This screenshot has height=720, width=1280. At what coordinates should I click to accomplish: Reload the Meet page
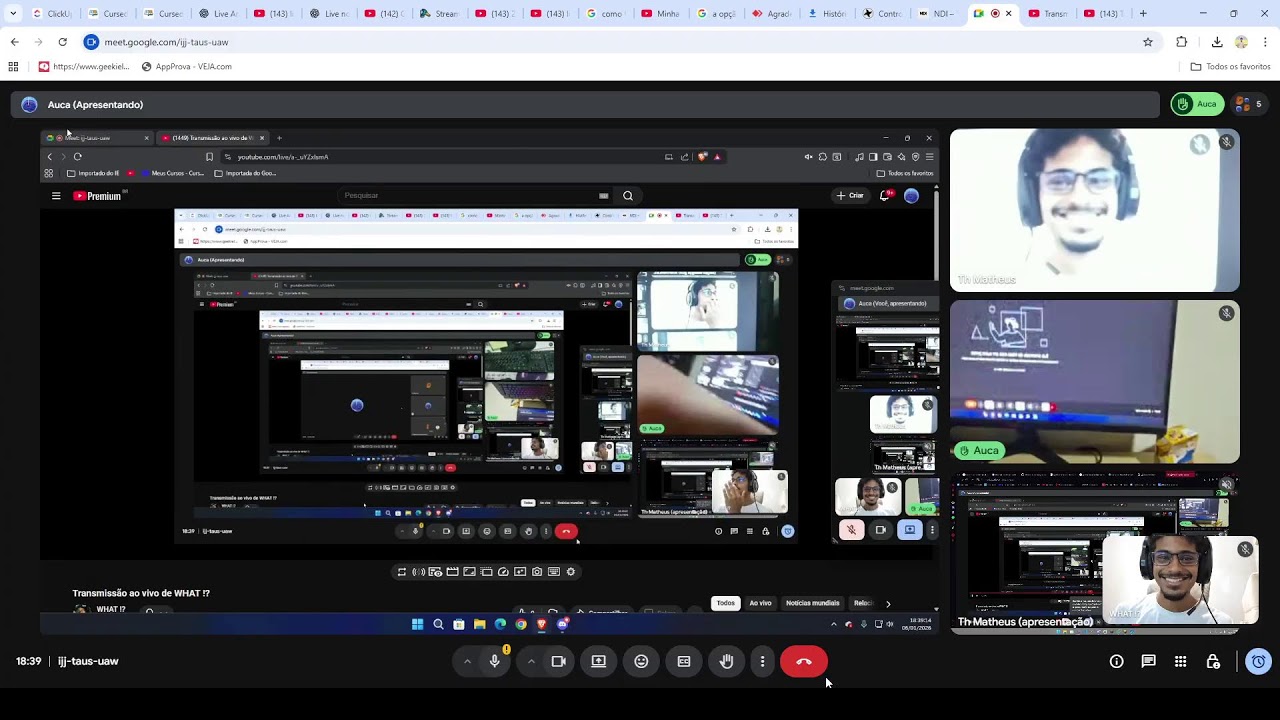pyautogui.click(x=62, y=42)
